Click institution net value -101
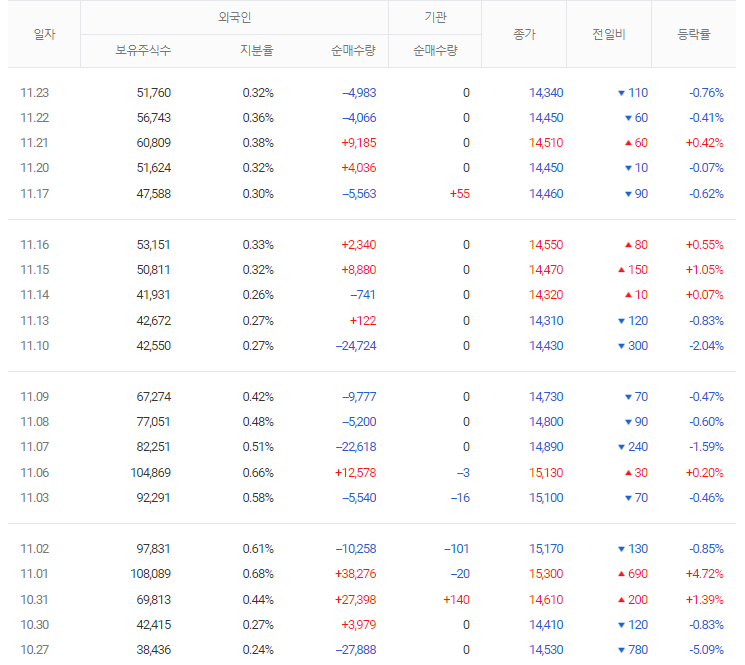The width and height of the screenshot is (745, 665). point(457,549)
